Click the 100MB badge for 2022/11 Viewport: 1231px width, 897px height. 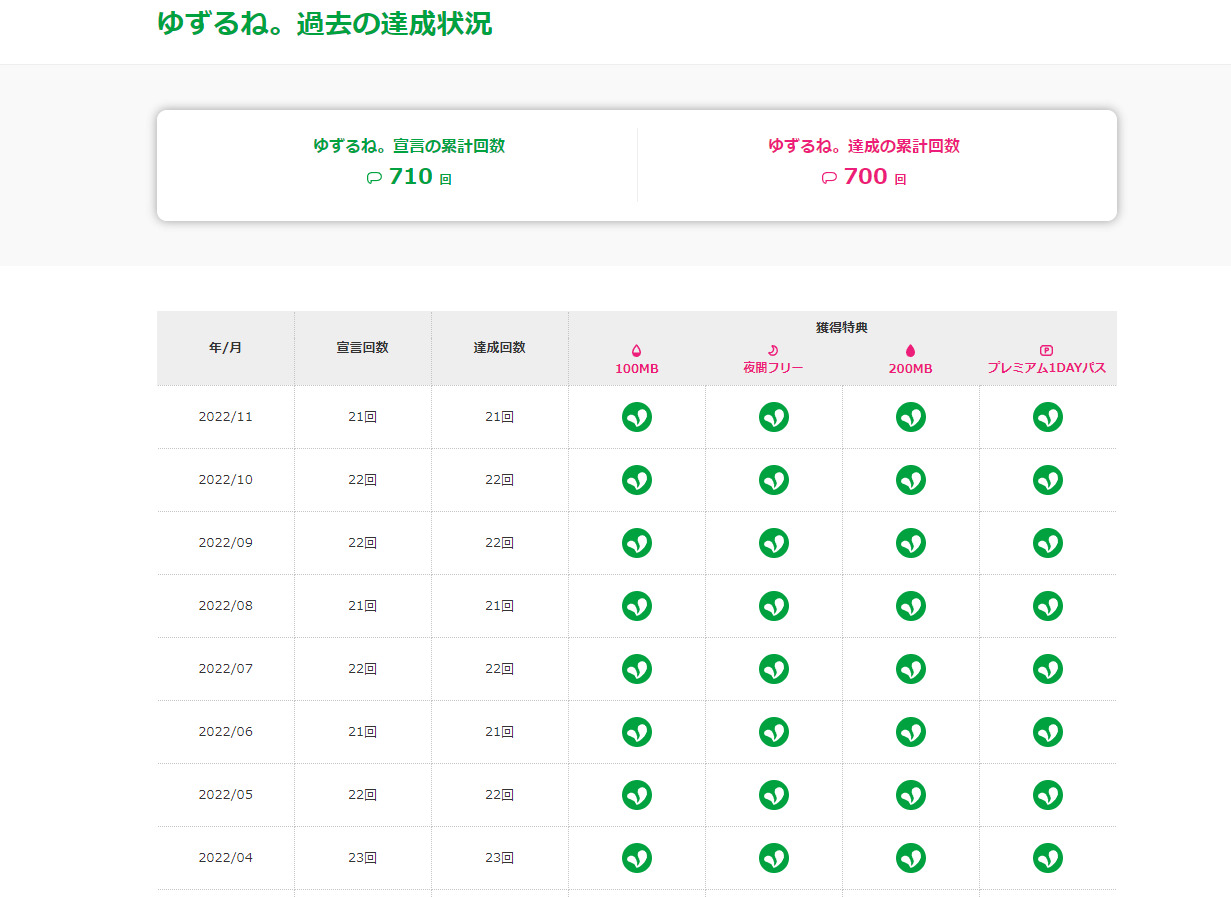click(x=637, y=417)
